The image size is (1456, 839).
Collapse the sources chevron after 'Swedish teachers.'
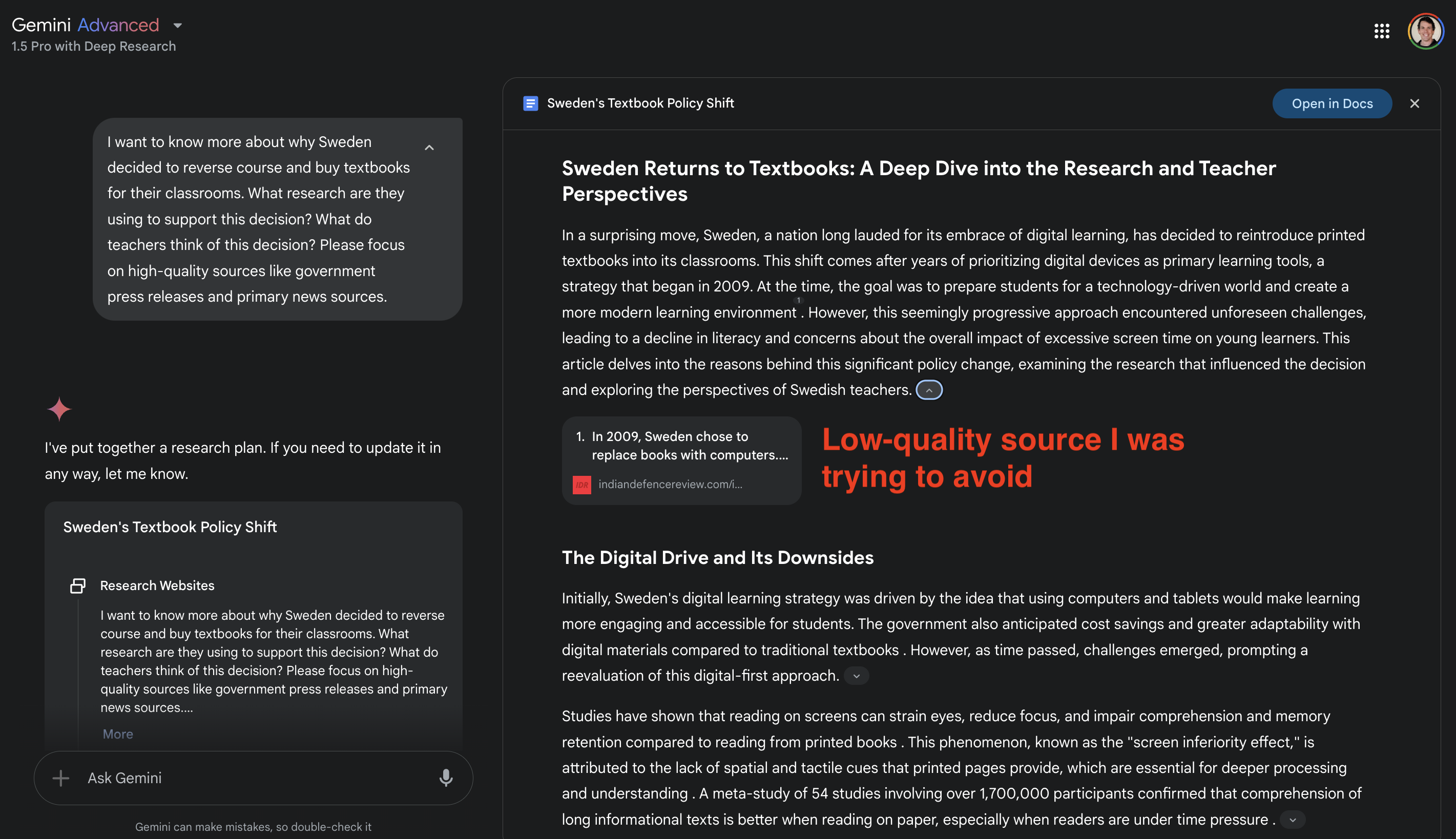929,390
